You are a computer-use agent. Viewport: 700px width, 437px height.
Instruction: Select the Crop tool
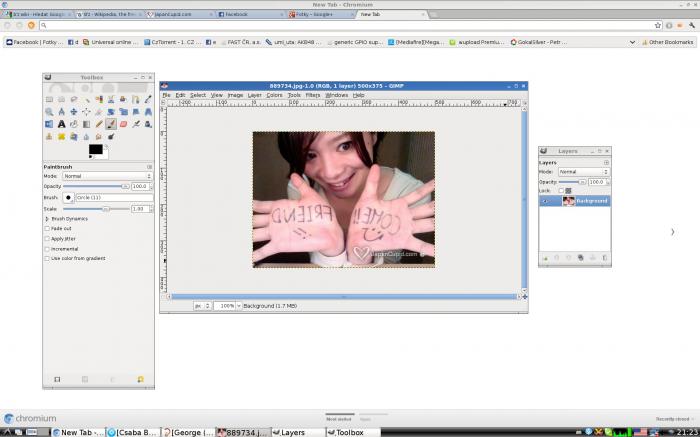[99, 112]
